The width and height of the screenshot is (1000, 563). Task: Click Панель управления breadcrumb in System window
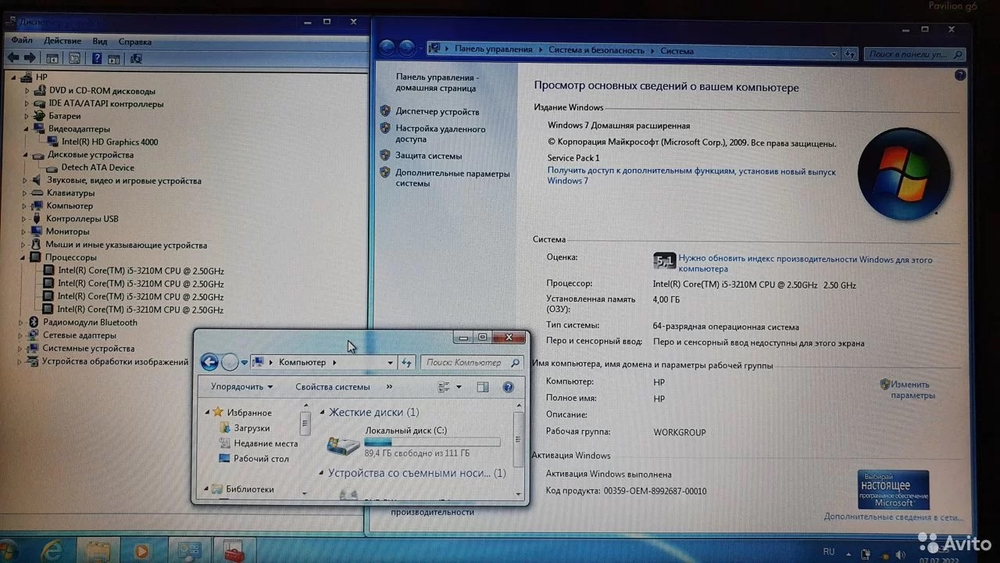(x=493, y=49)
